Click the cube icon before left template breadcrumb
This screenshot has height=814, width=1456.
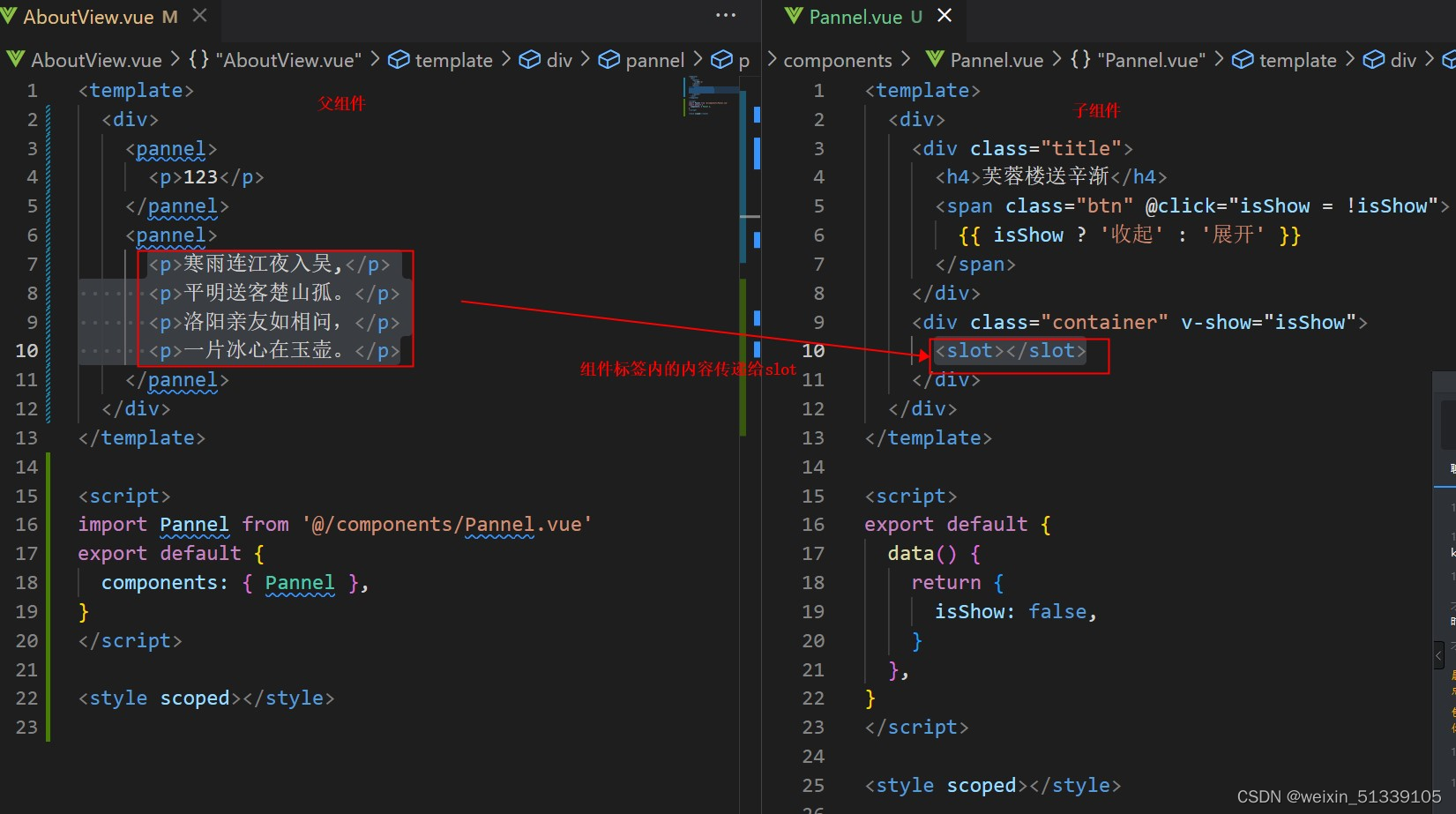coord(399,59)
